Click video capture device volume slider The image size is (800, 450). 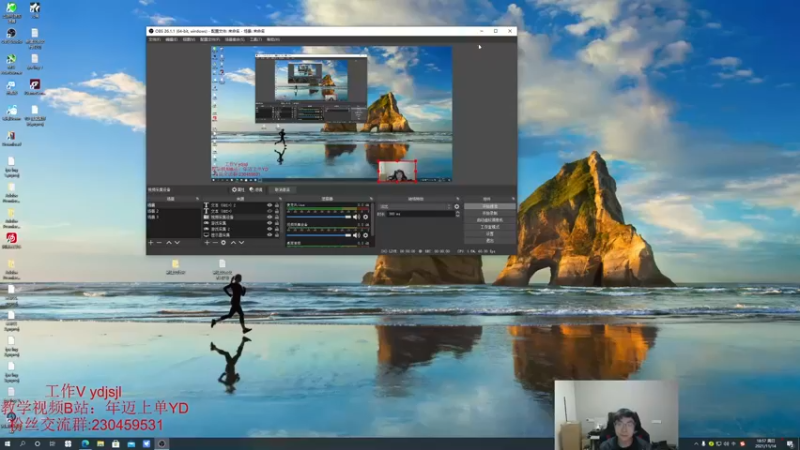point(319,235)
